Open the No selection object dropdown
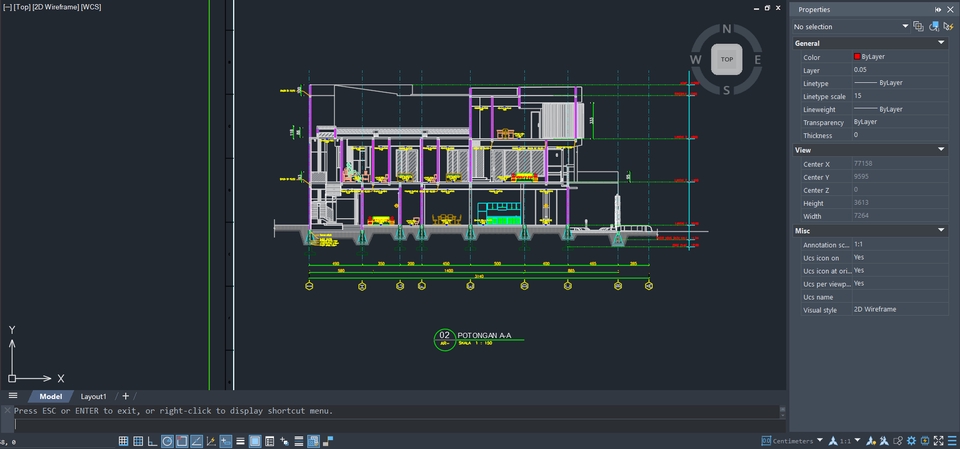Viewport: 960px width, 449px height. [x=850, y=27]
